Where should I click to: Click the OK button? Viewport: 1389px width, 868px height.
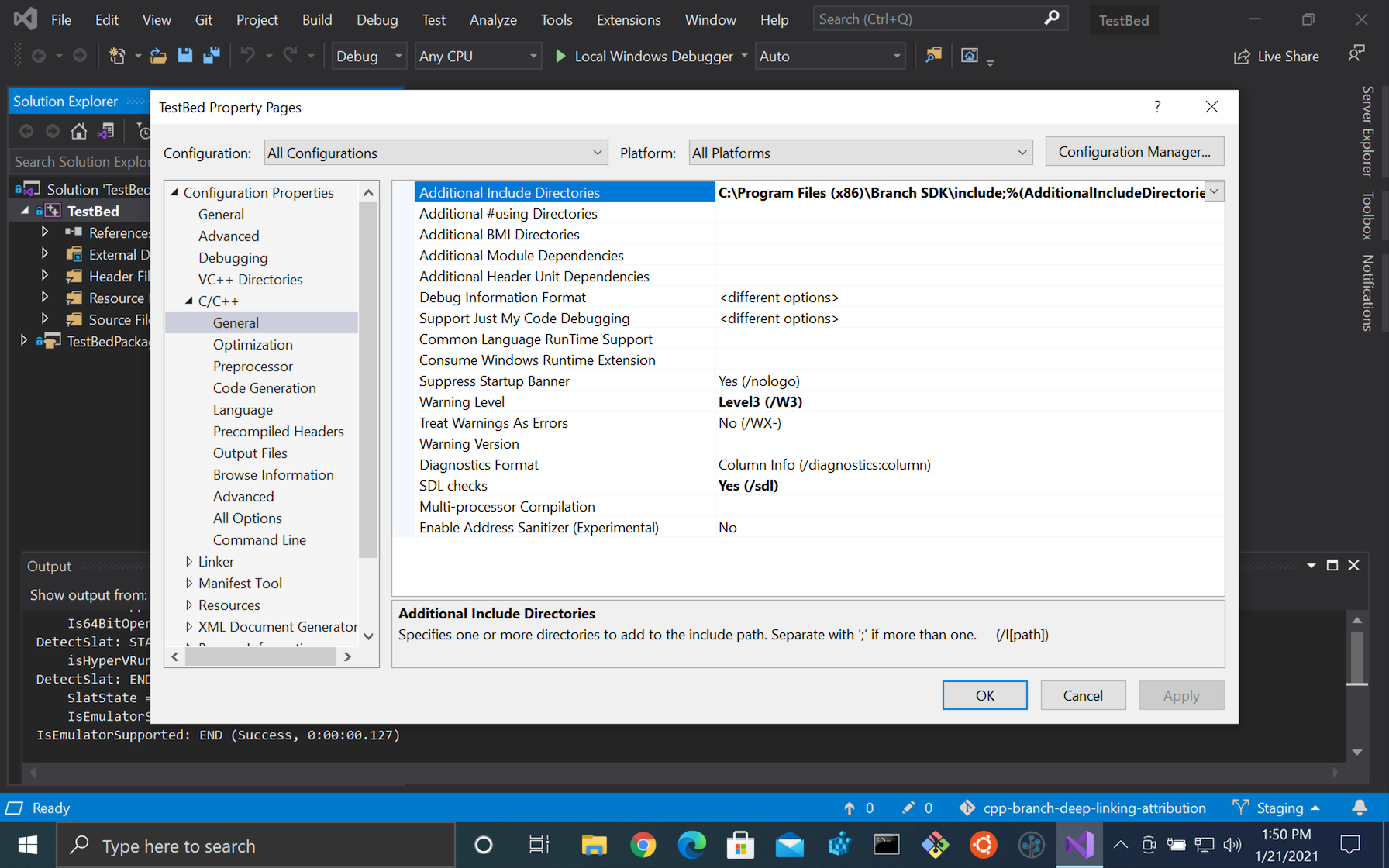click(x=984, y=695)
